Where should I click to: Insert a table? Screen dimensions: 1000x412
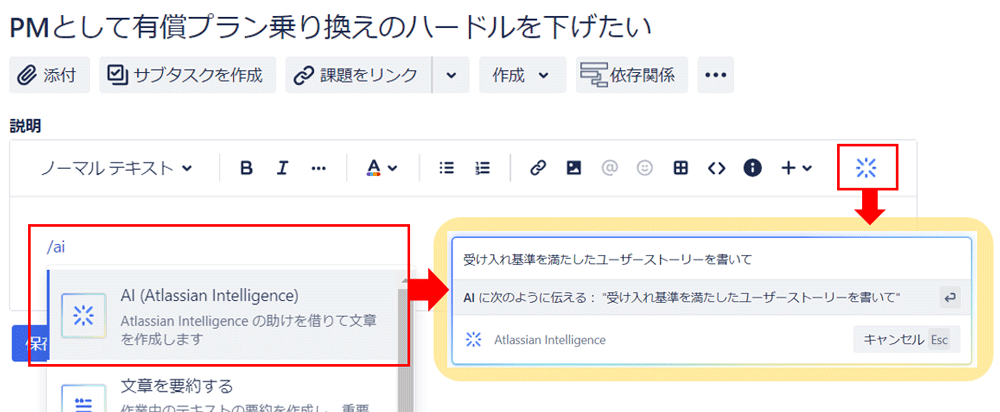(681, 168)
